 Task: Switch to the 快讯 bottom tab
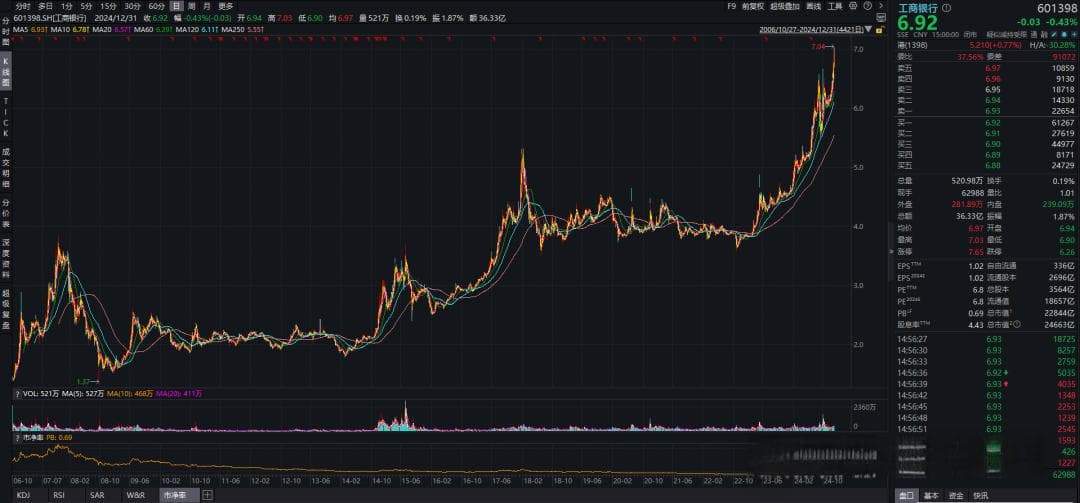(980, 495)
